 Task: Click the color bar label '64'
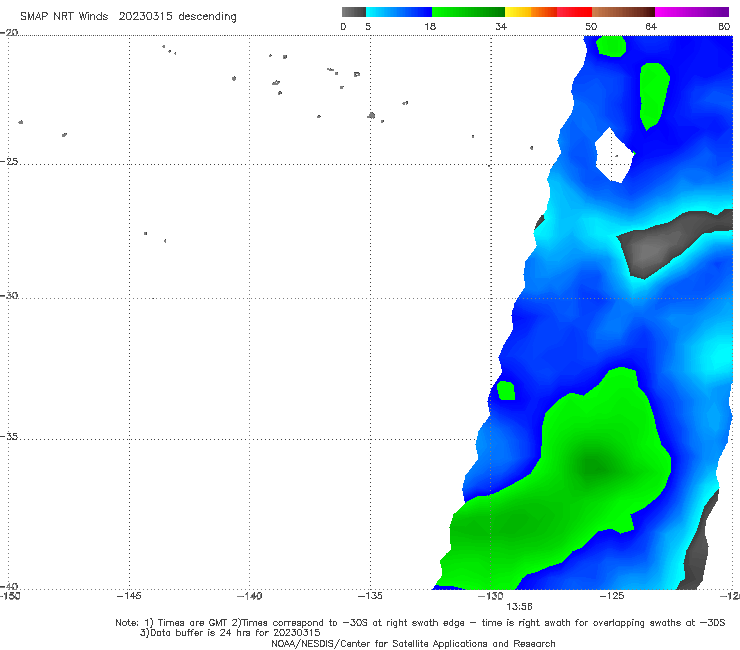click(x=651, y=26)
